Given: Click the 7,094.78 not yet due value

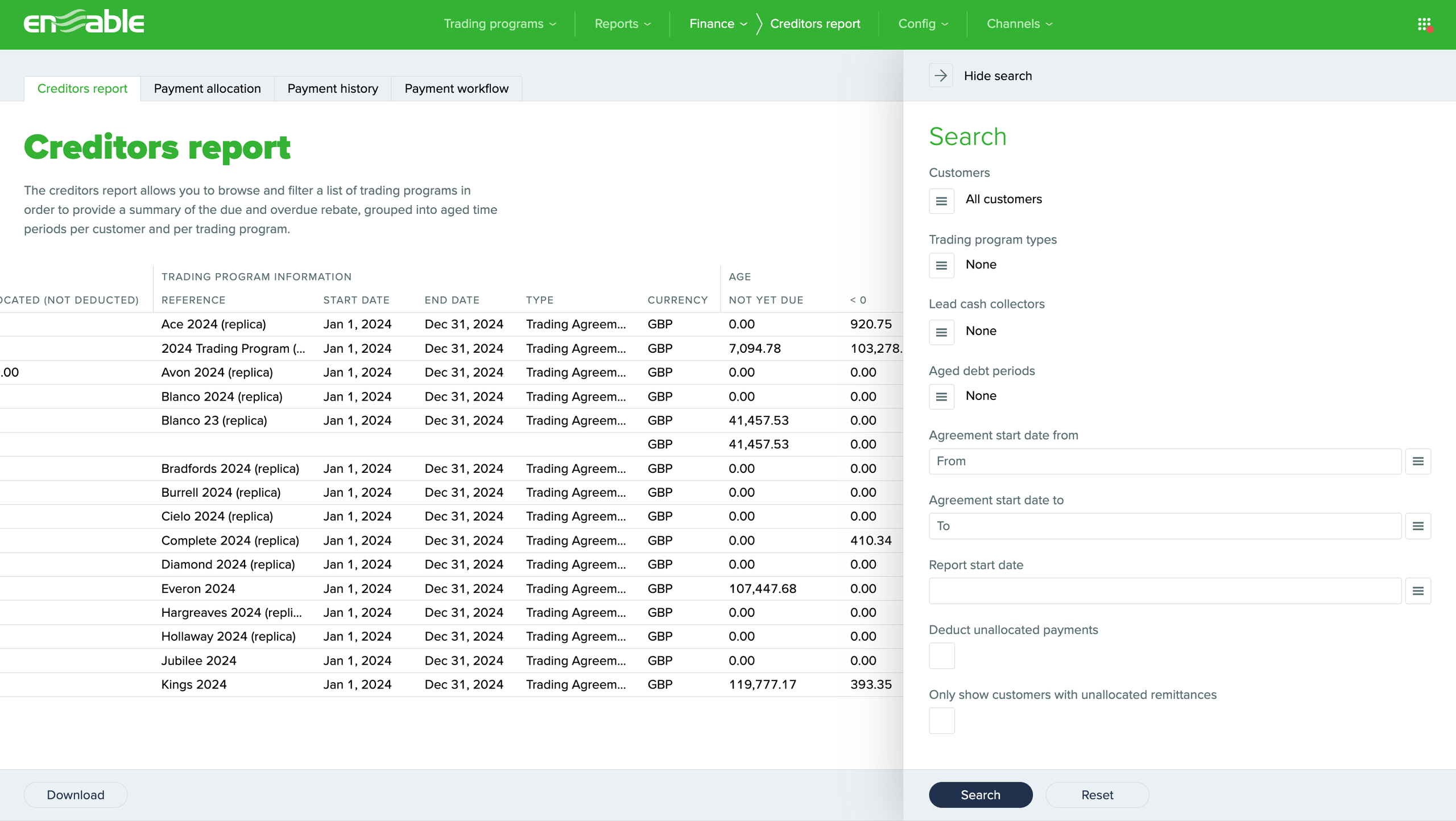Looking at the screenshot, I should [x=755, y=349].
